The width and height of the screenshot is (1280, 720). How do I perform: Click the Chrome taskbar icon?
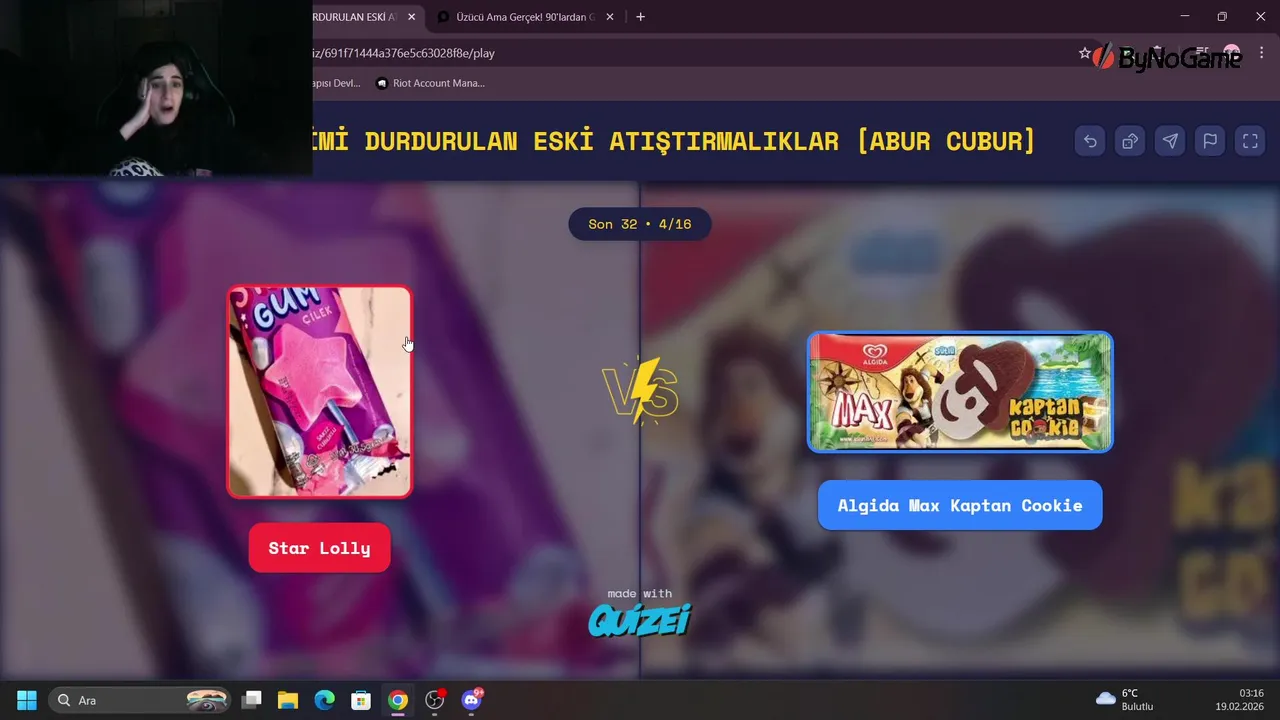click(398, 700)
